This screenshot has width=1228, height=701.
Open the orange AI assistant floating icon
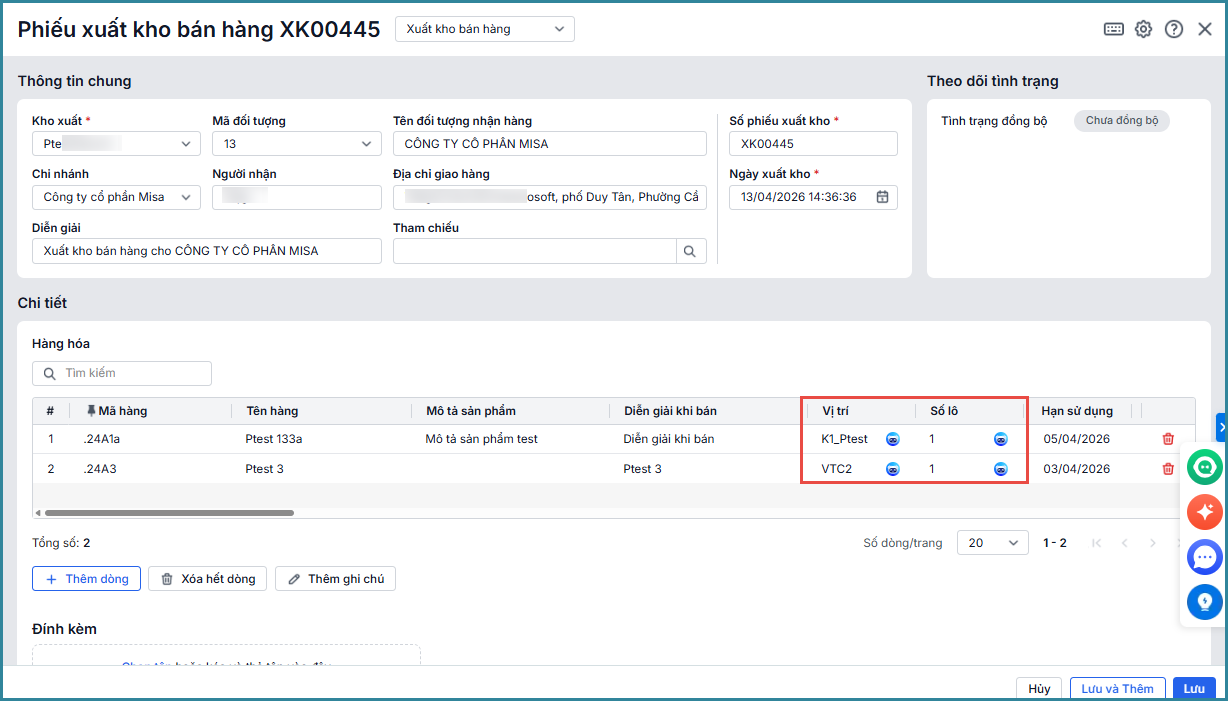coord(1204,512)
